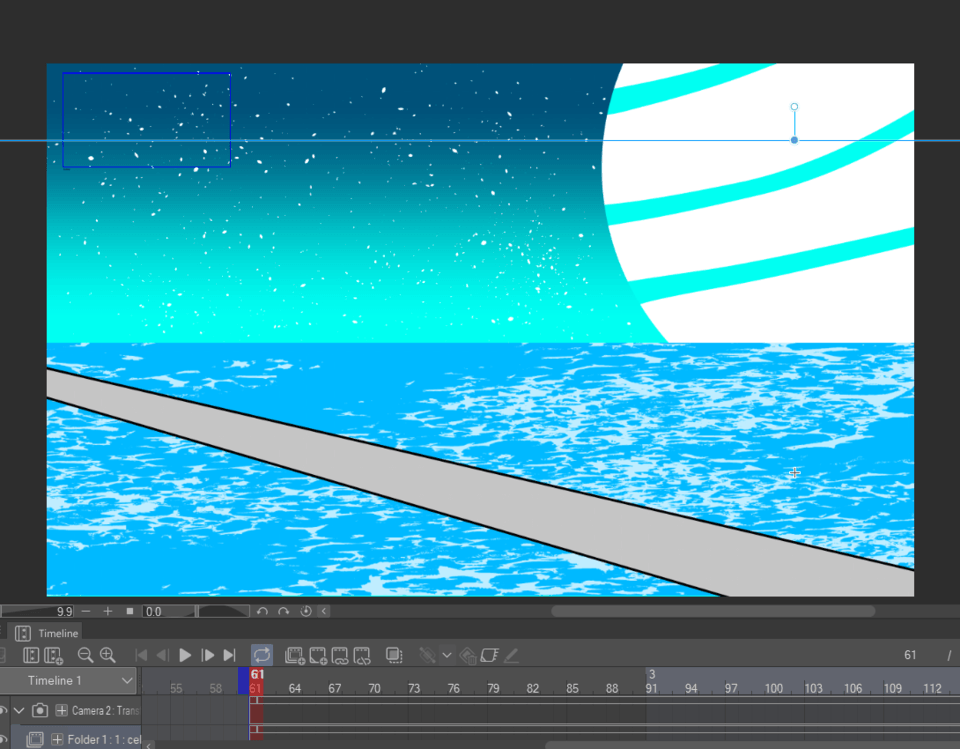Image resolution: width=960 pixels, height=749 pixels.
Task: Zoom in the timeline view
Action: 108,655
